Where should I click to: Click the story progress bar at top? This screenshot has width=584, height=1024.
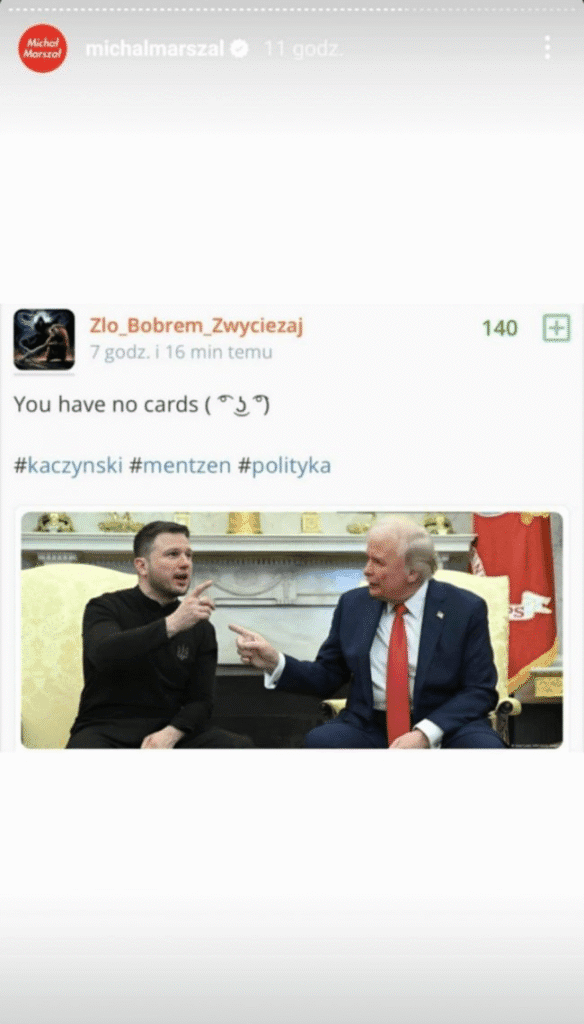tap(292, 9)
